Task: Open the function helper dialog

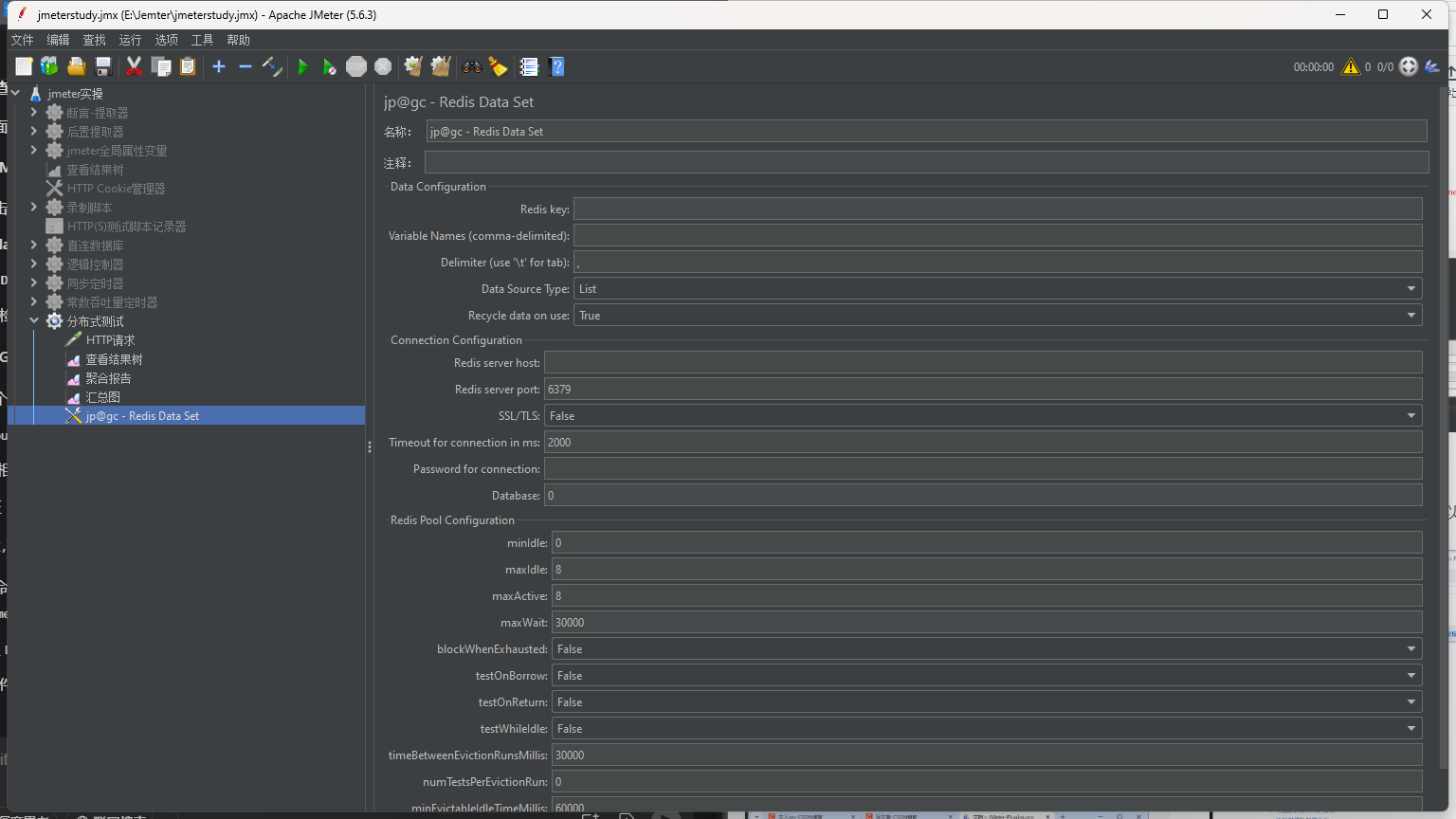Action: click(x=529, y=66)
